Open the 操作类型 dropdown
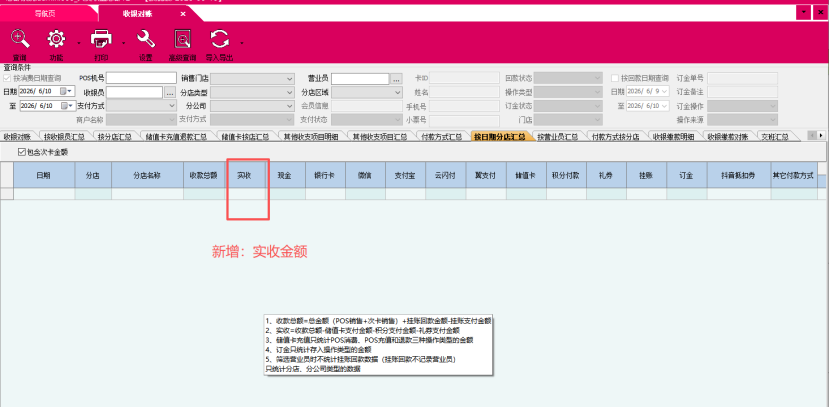 [568, 92]
